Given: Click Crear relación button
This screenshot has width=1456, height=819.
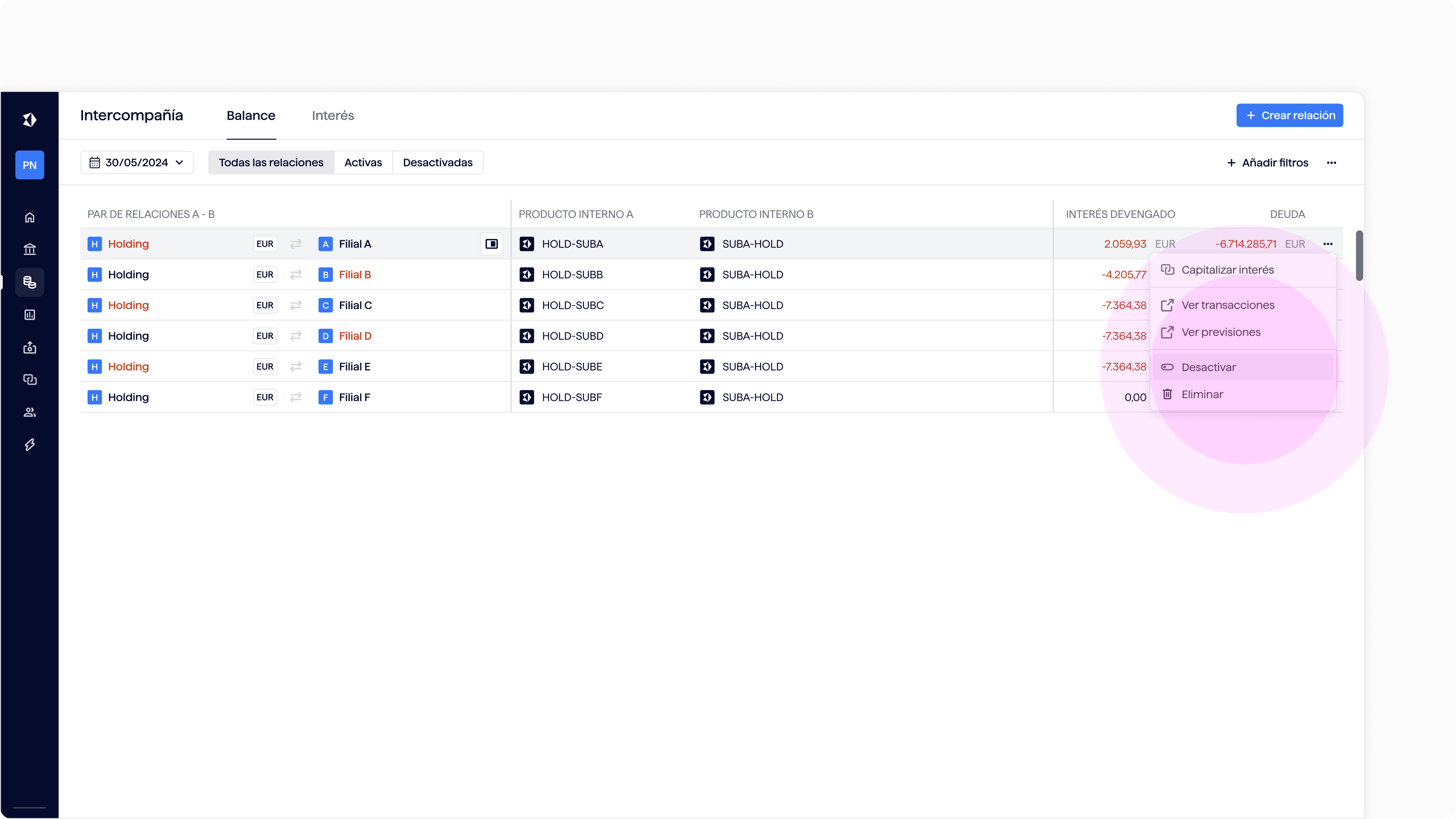Looking at the screenshot, I should click(1290, 115).
